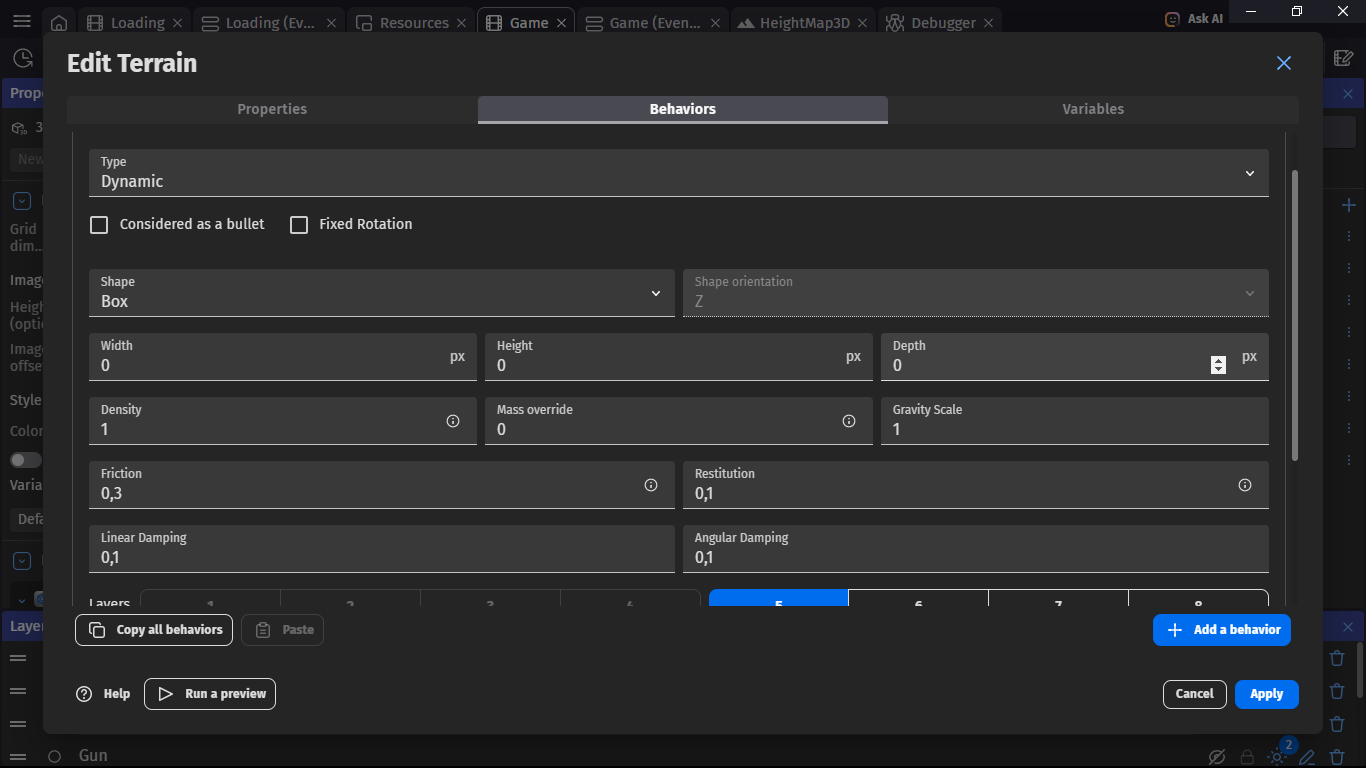Go to the home start page tab
1366x768 pixels.
59,23
